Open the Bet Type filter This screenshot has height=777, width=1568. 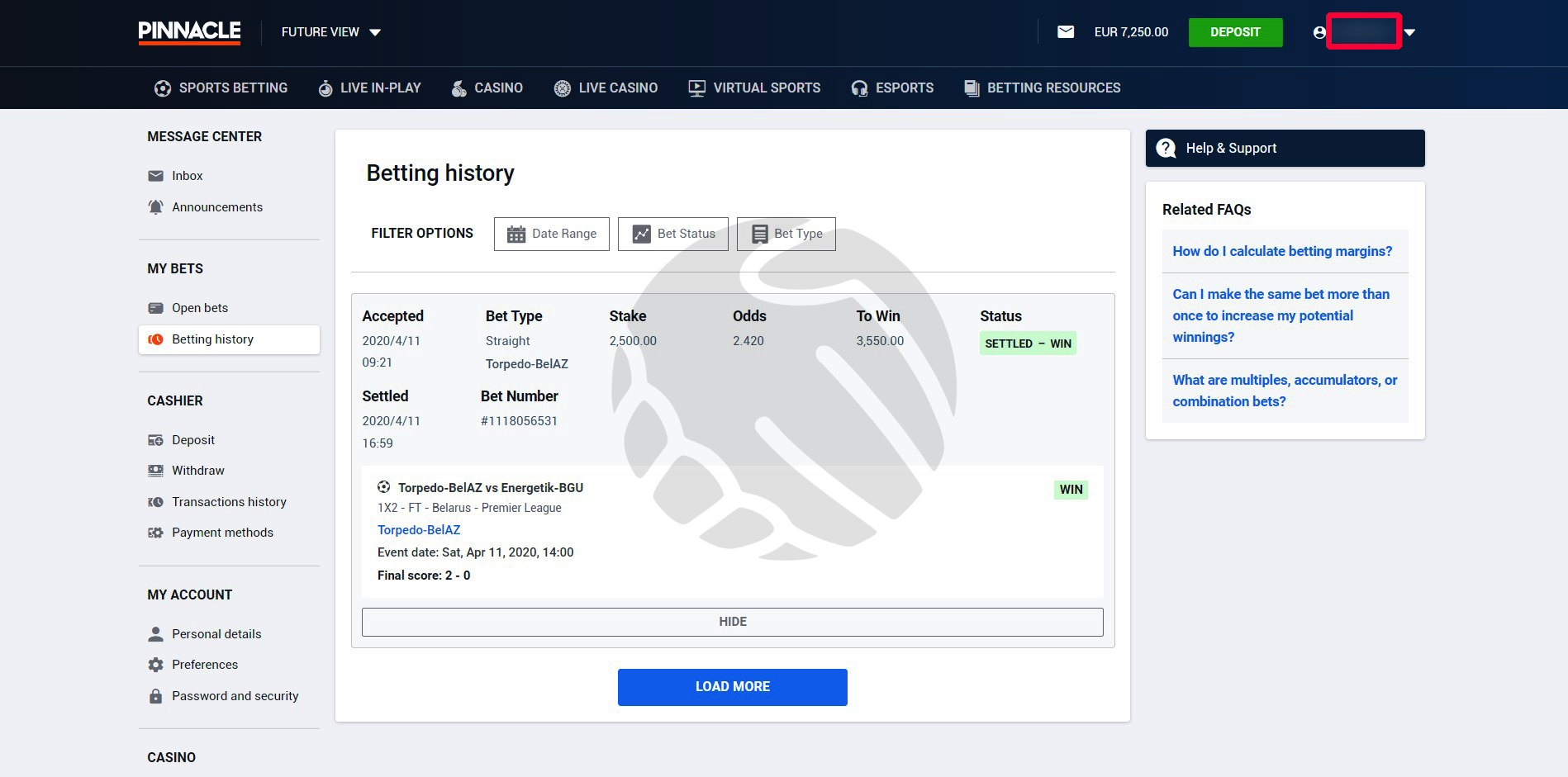[x=786, y=234]
